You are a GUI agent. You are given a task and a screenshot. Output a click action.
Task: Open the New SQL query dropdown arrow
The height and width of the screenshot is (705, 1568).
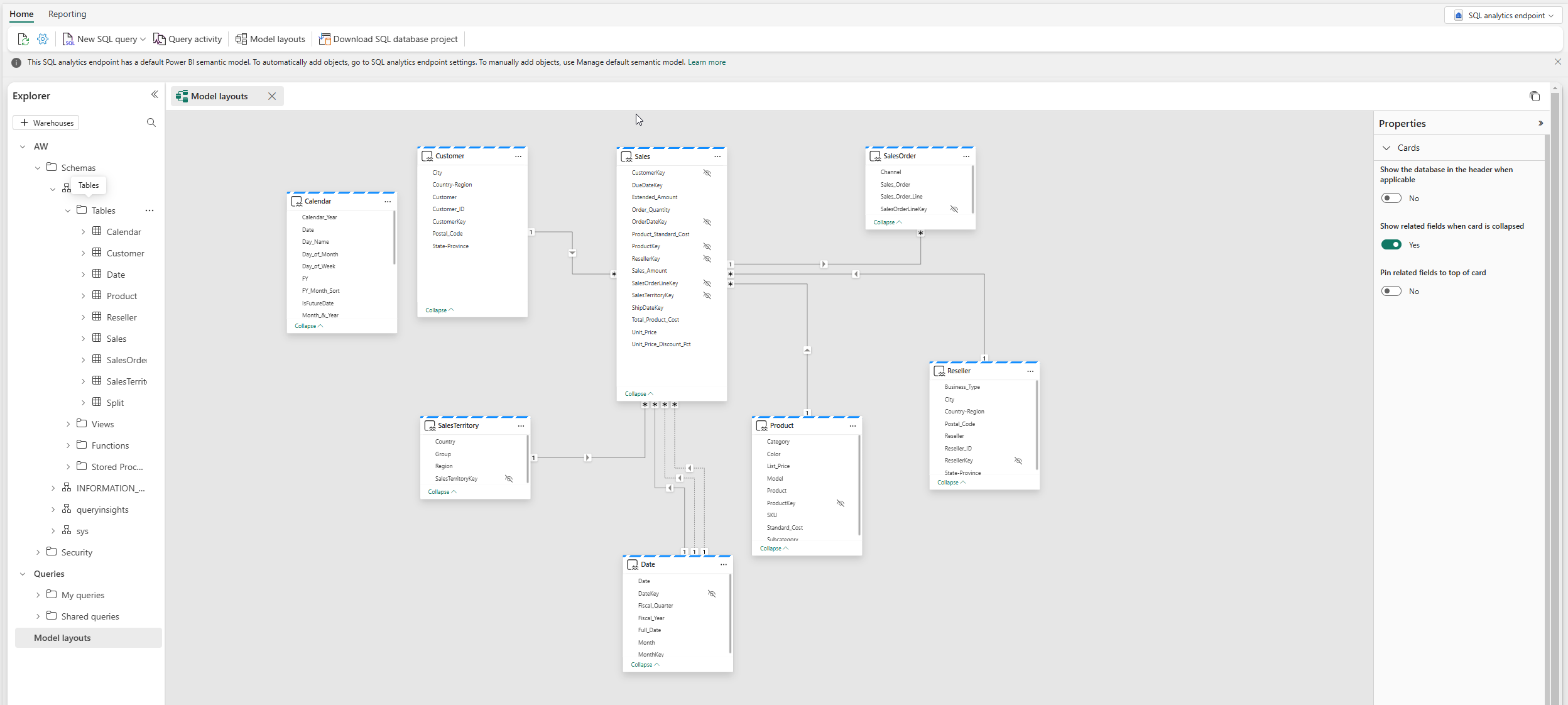(x=143, y=39)
